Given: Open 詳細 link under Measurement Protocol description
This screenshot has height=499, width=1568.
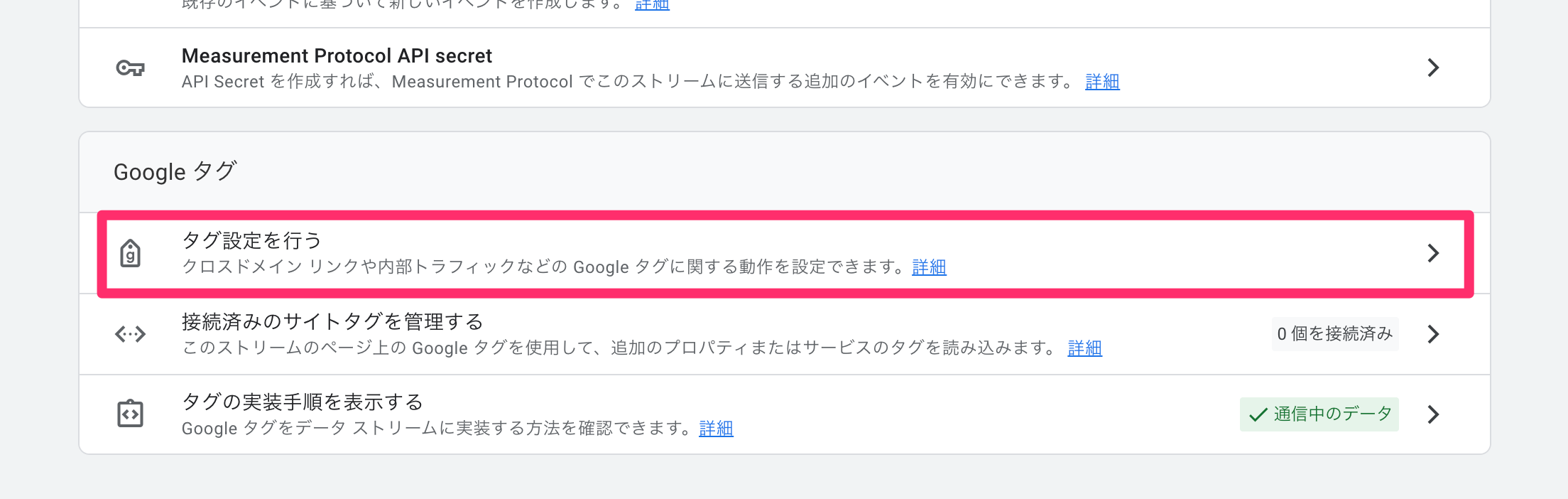Looking at the screenshot, I should pos(1102,82).
